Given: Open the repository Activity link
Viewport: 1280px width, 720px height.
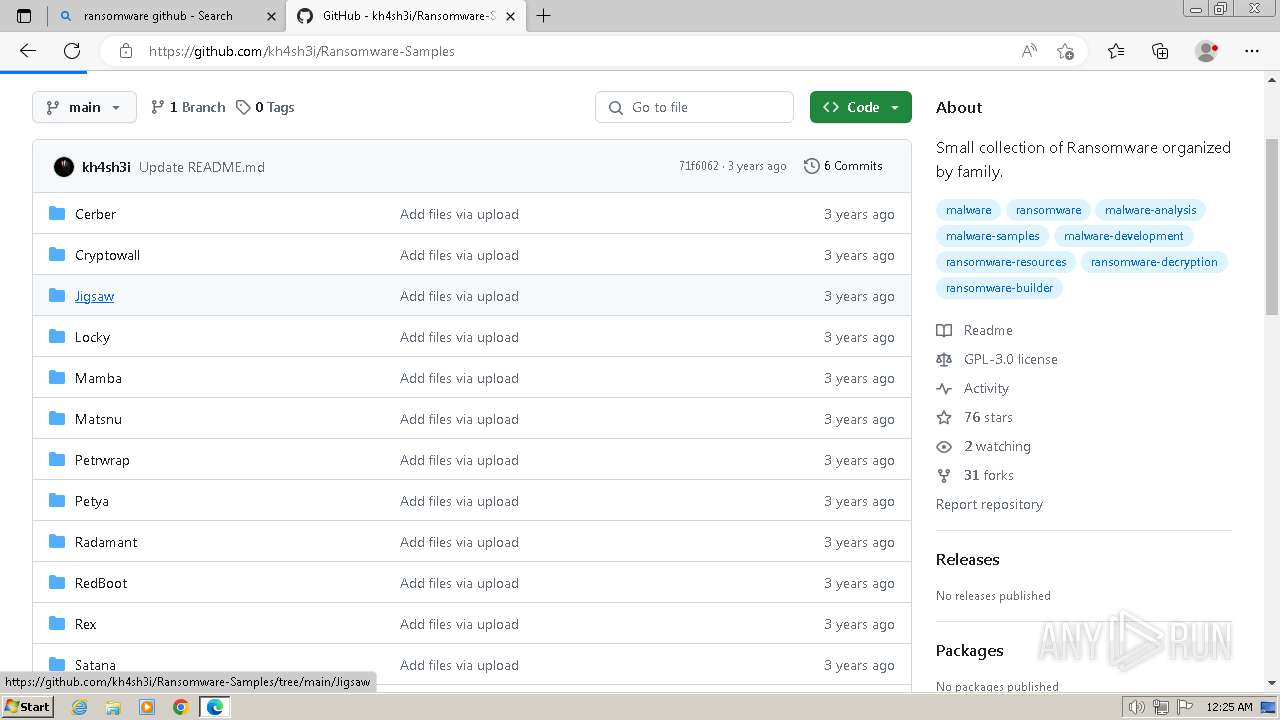Looking at the screenshot, I should coord(973,388).
